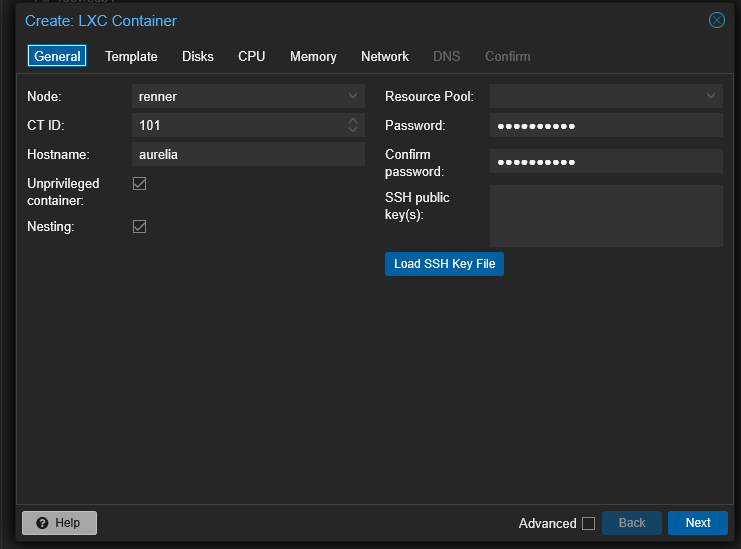
Task: Close the Create LXC Container dialog
Action: coord(716,20)
